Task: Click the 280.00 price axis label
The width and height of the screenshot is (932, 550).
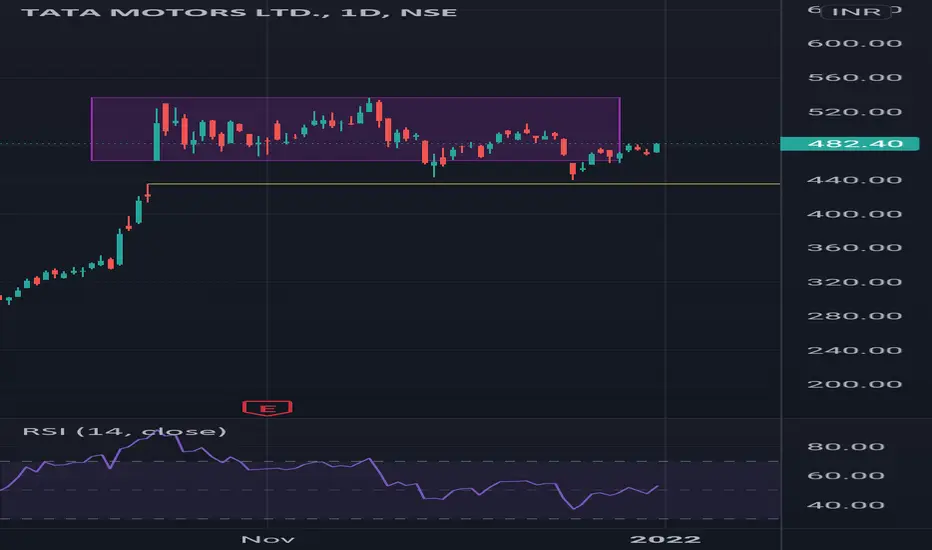Action: (854, 316)
